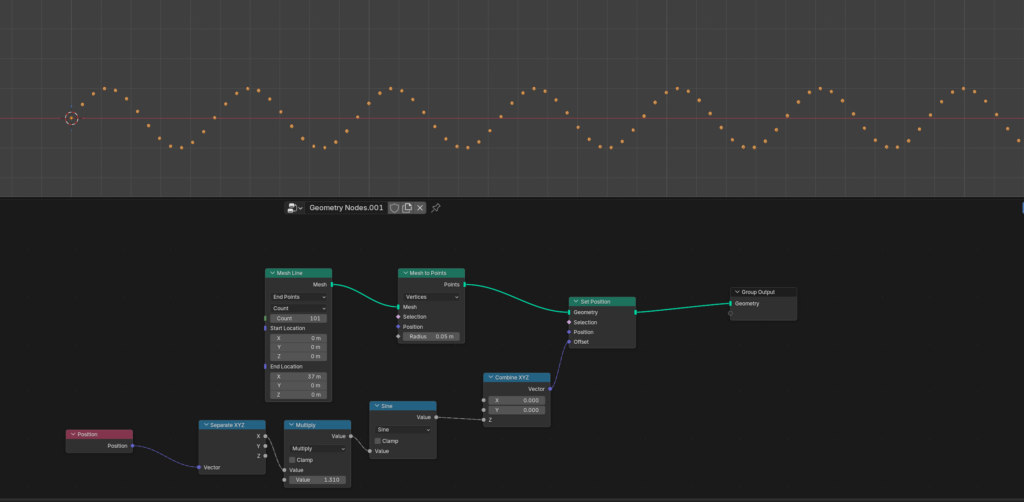Click the Offset input socket on Set Position

[x=570, y=342]
